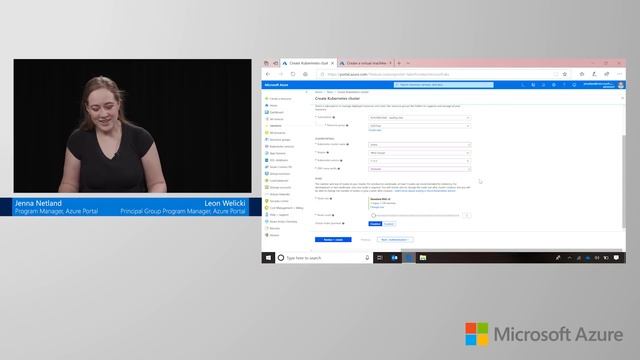Collapse the Azure left sidebar chevron

coord(307,92)
